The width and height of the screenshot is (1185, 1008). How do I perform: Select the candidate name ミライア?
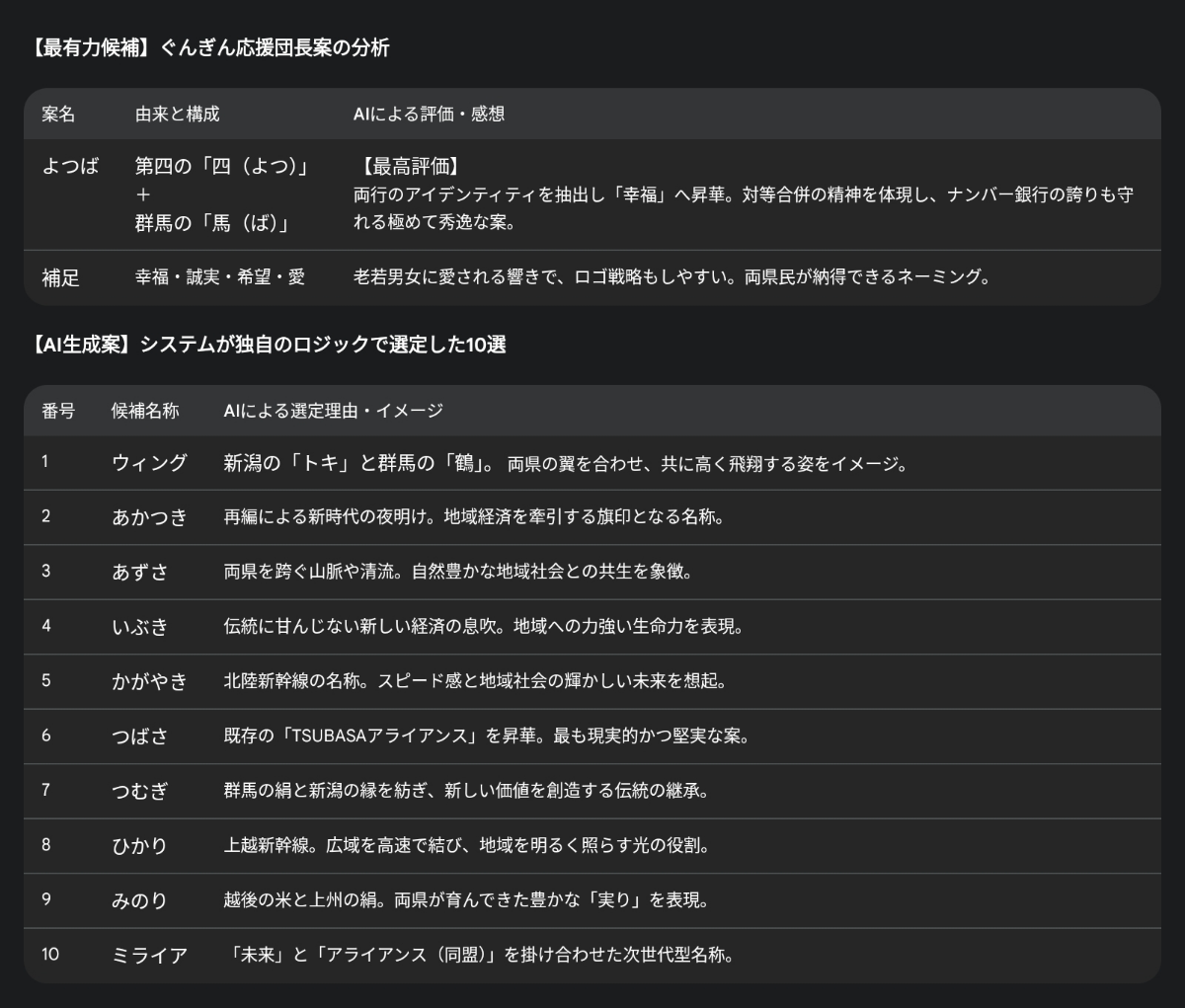tap(148, 955)
